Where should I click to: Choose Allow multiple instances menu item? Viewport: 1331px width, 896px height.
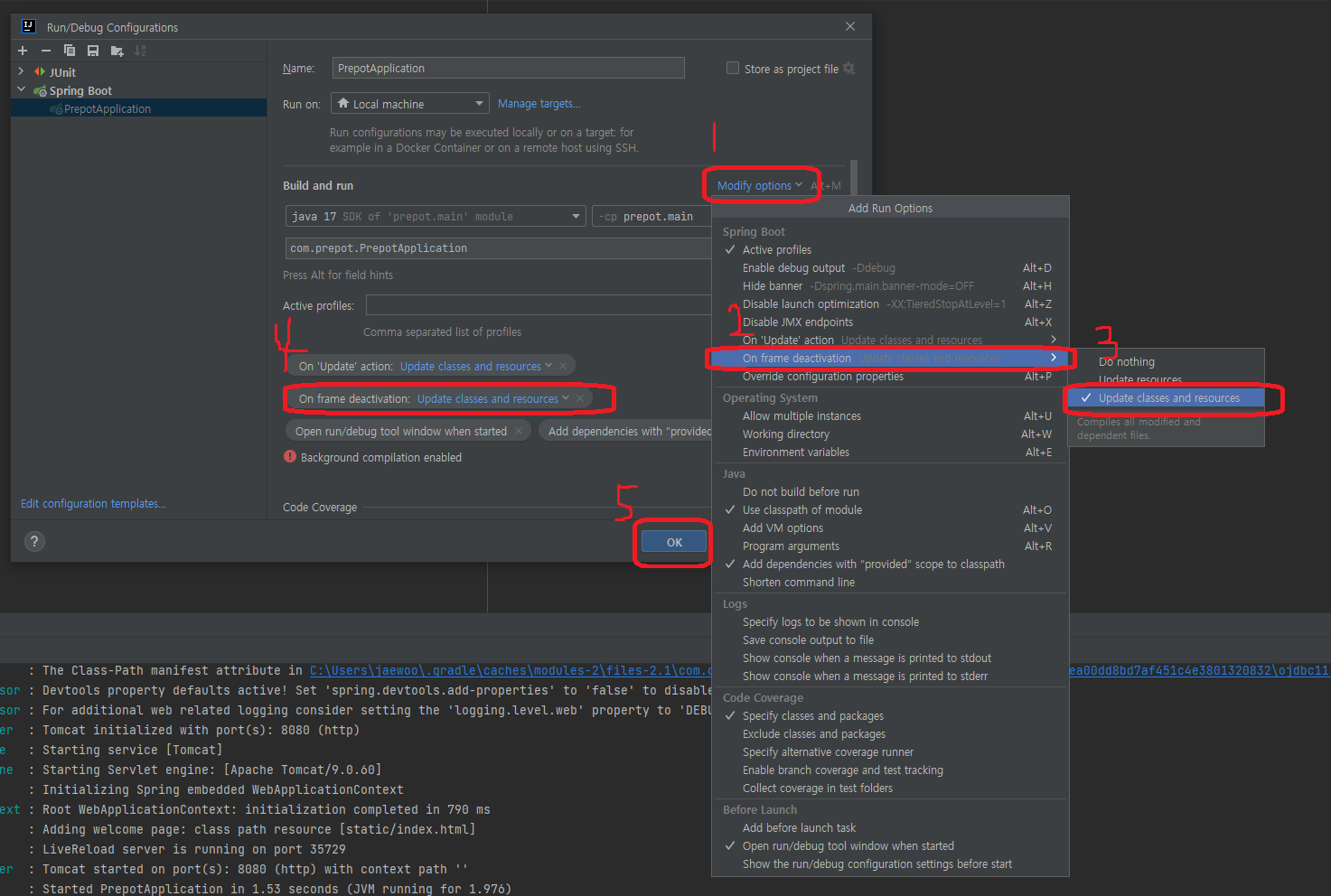tap(890, 416)
